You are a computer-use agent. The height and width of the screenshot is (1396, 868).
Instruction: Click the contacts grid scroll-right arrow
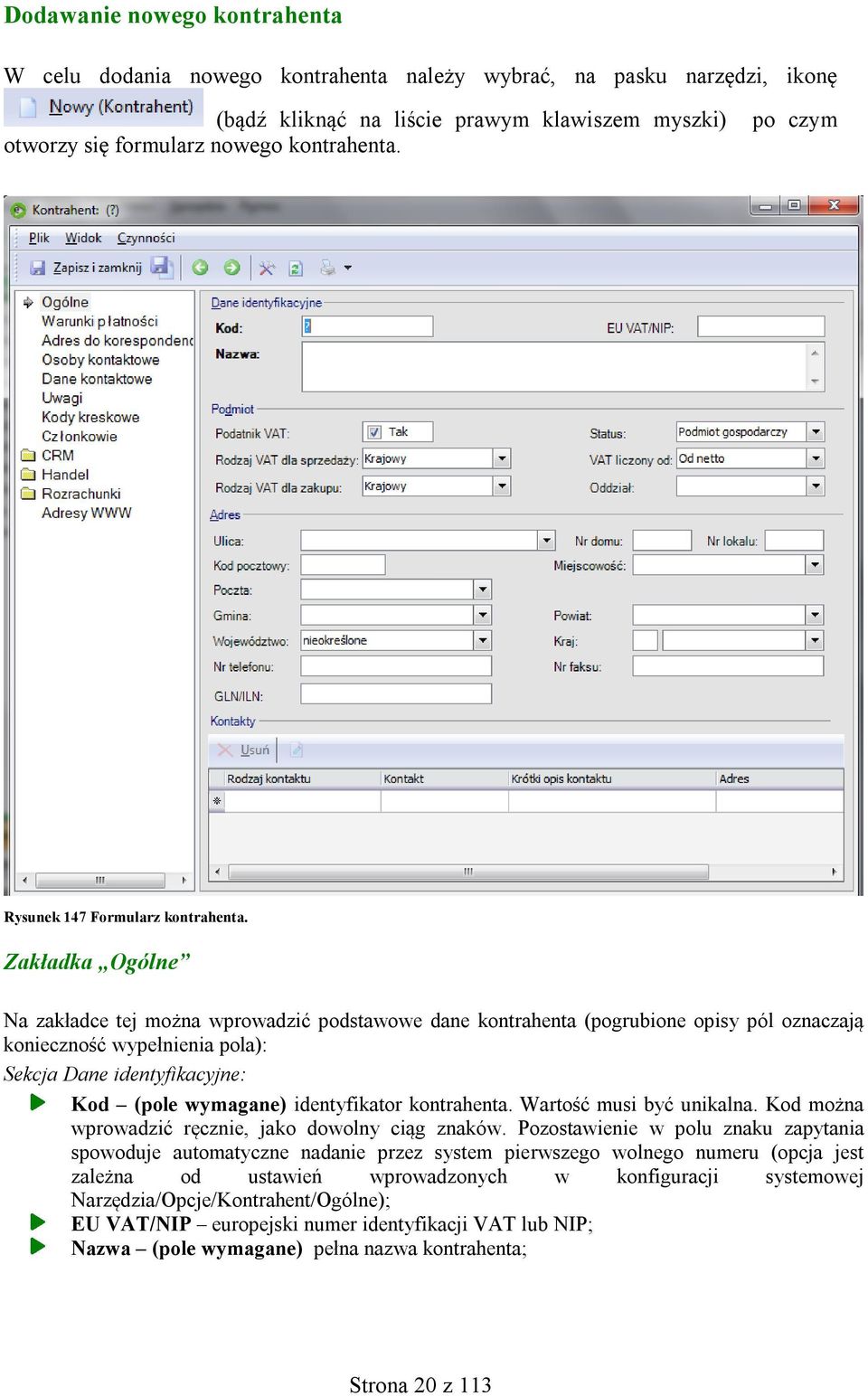click(834, 872)
